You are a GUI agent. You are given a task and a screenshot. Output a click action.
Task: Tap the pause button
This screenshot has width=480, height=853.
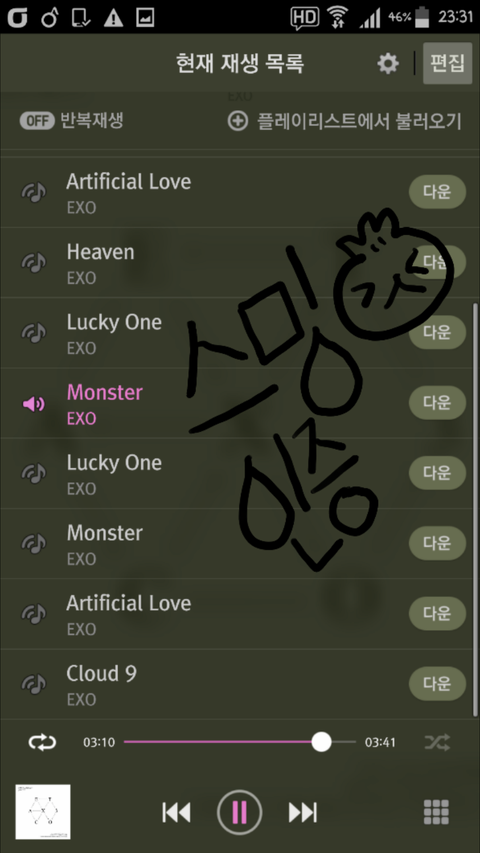tap(239, 812)
